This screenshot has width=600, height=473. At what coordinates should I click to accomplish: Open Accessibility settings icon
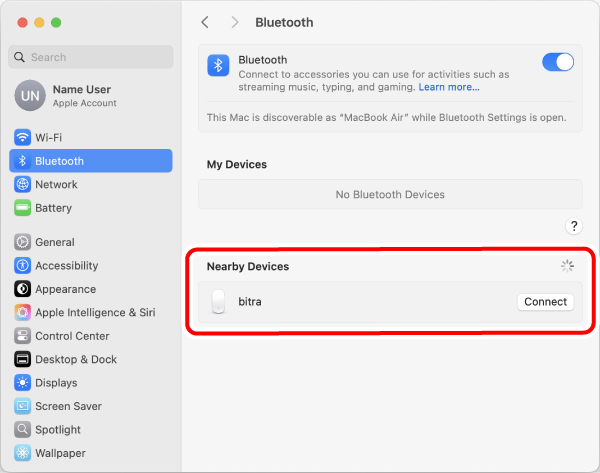coord(23,266)
